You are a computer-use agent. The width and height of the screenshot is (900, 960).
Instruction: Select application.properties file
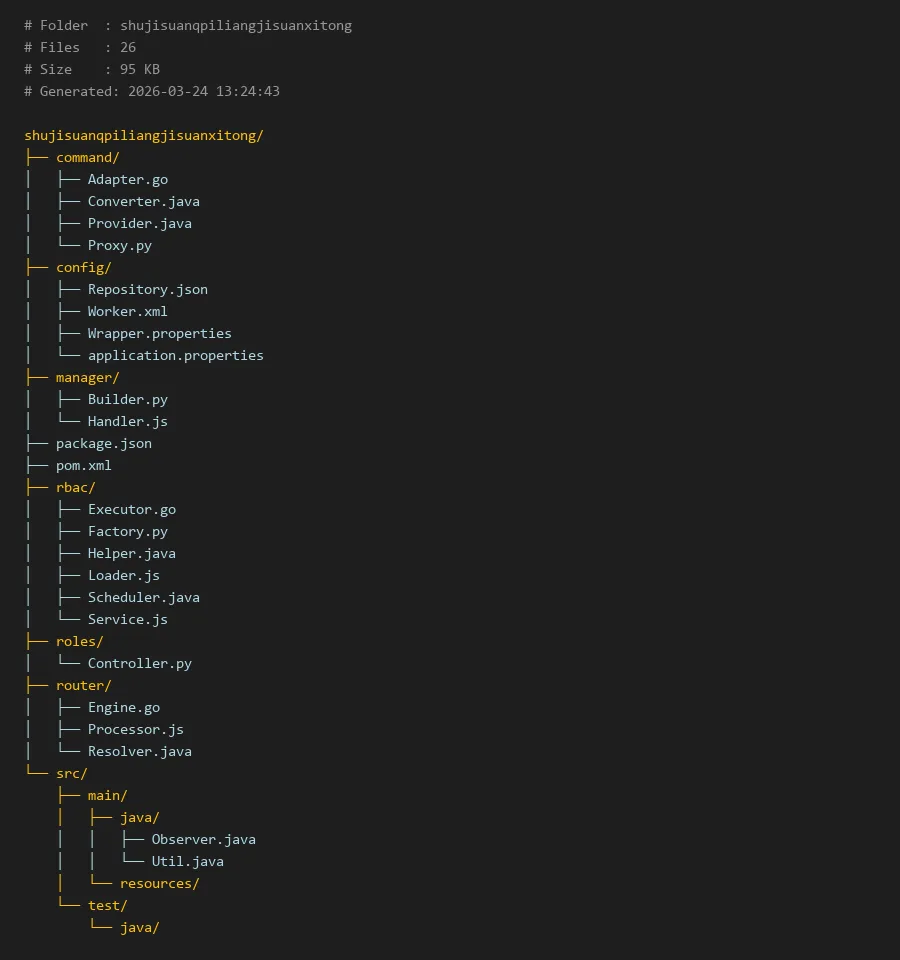(x=175, y=355)
